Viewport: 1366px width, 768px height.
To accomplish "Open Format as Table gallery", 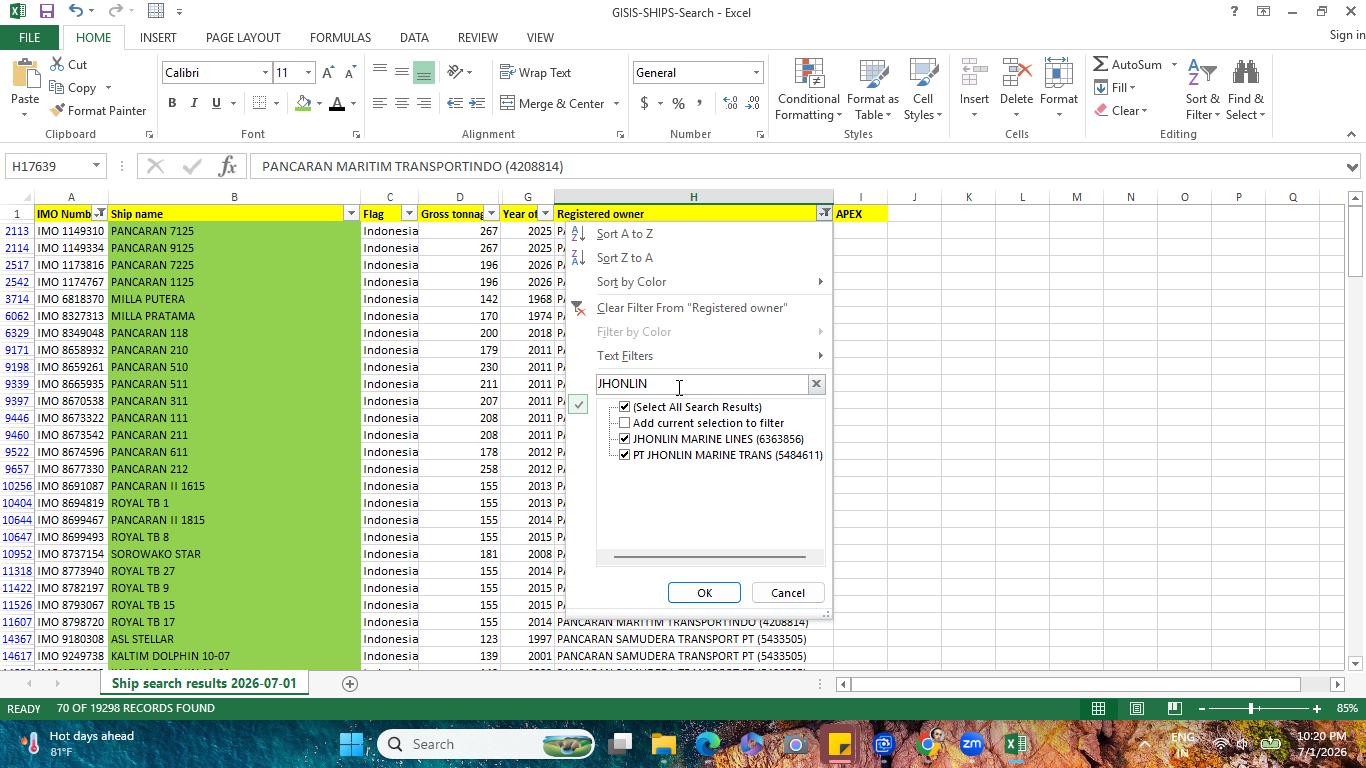I will click(x=873, y=89).
